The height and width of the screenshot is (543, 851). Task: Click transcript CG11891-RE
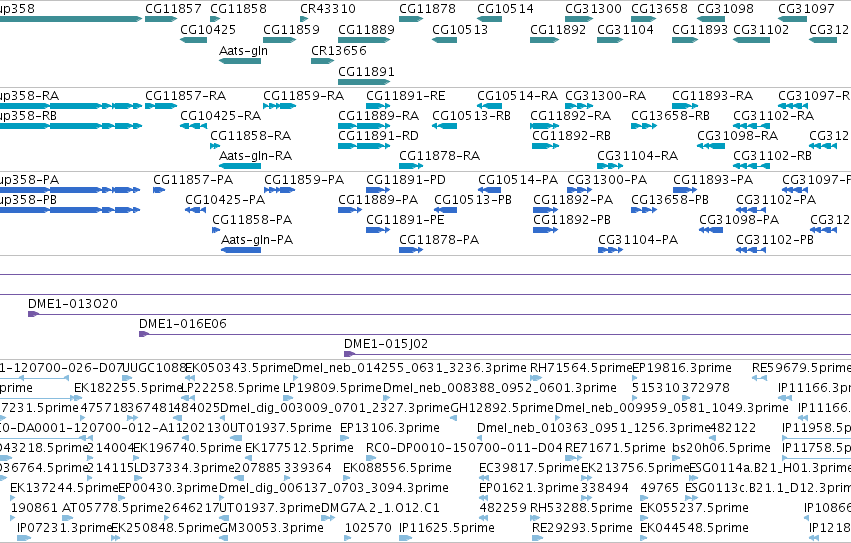[x=405, y=96]
